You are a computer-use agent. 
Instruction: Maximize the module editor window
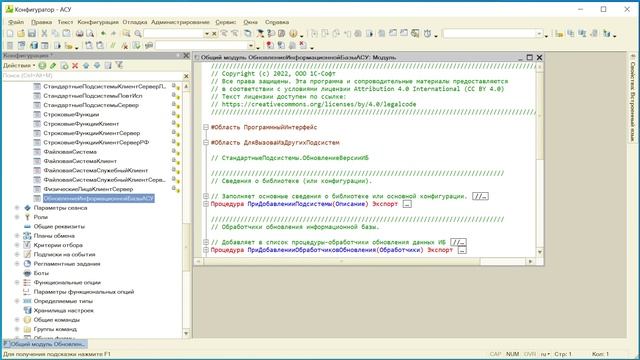pos(529,58)
